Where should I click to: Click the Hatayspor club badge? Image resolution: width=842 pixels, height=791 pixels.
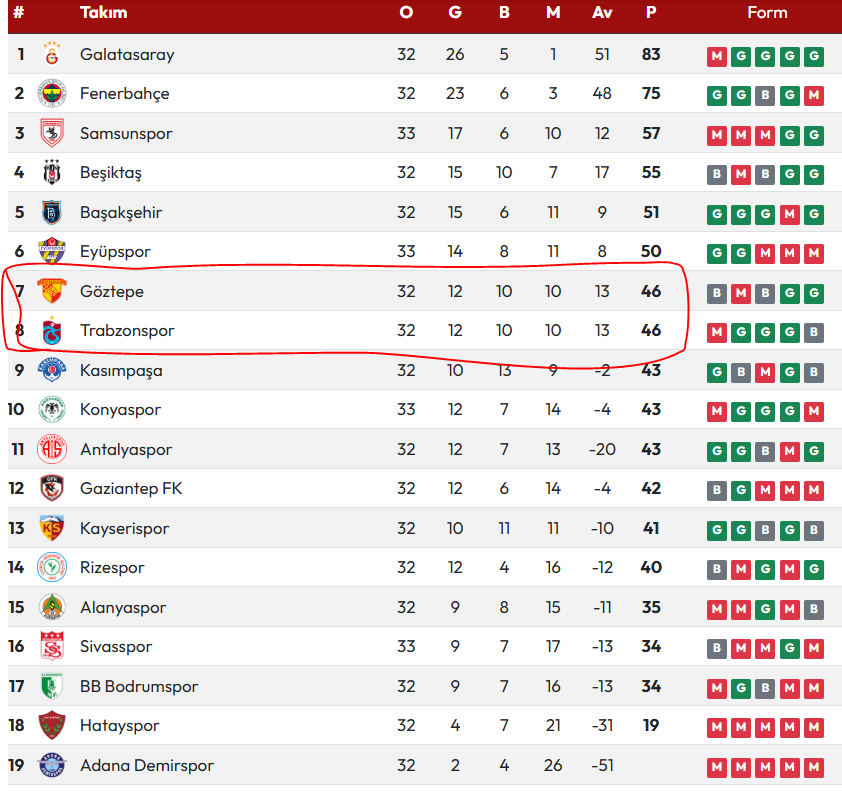click(52, 725)
